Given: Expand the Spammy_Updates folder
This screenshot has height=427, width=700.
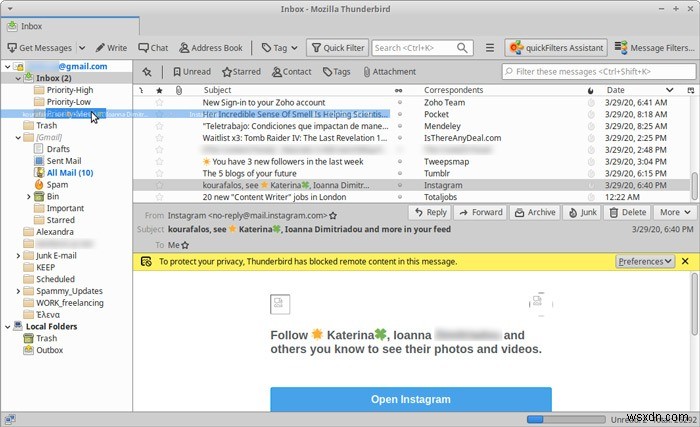Looking at the screenshot, I should click(x=18, y=291).
